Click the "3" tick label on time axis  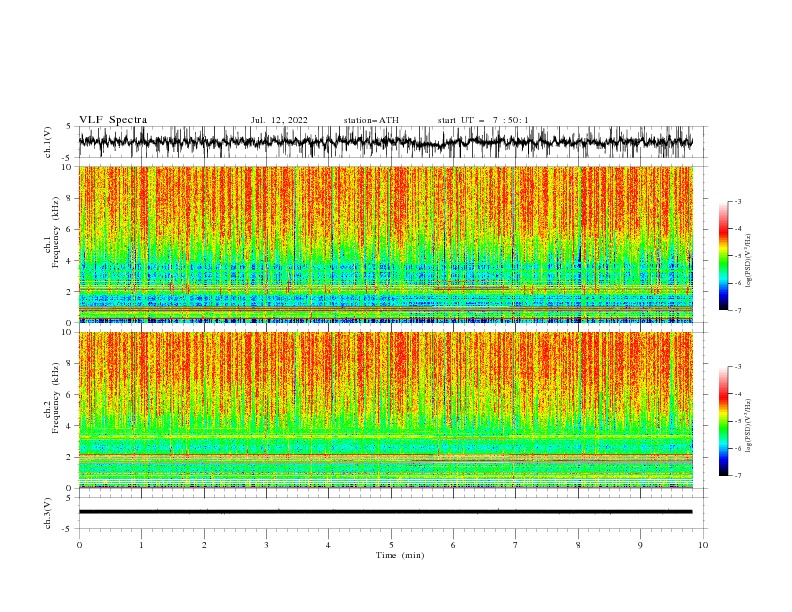tap(266, 545)
